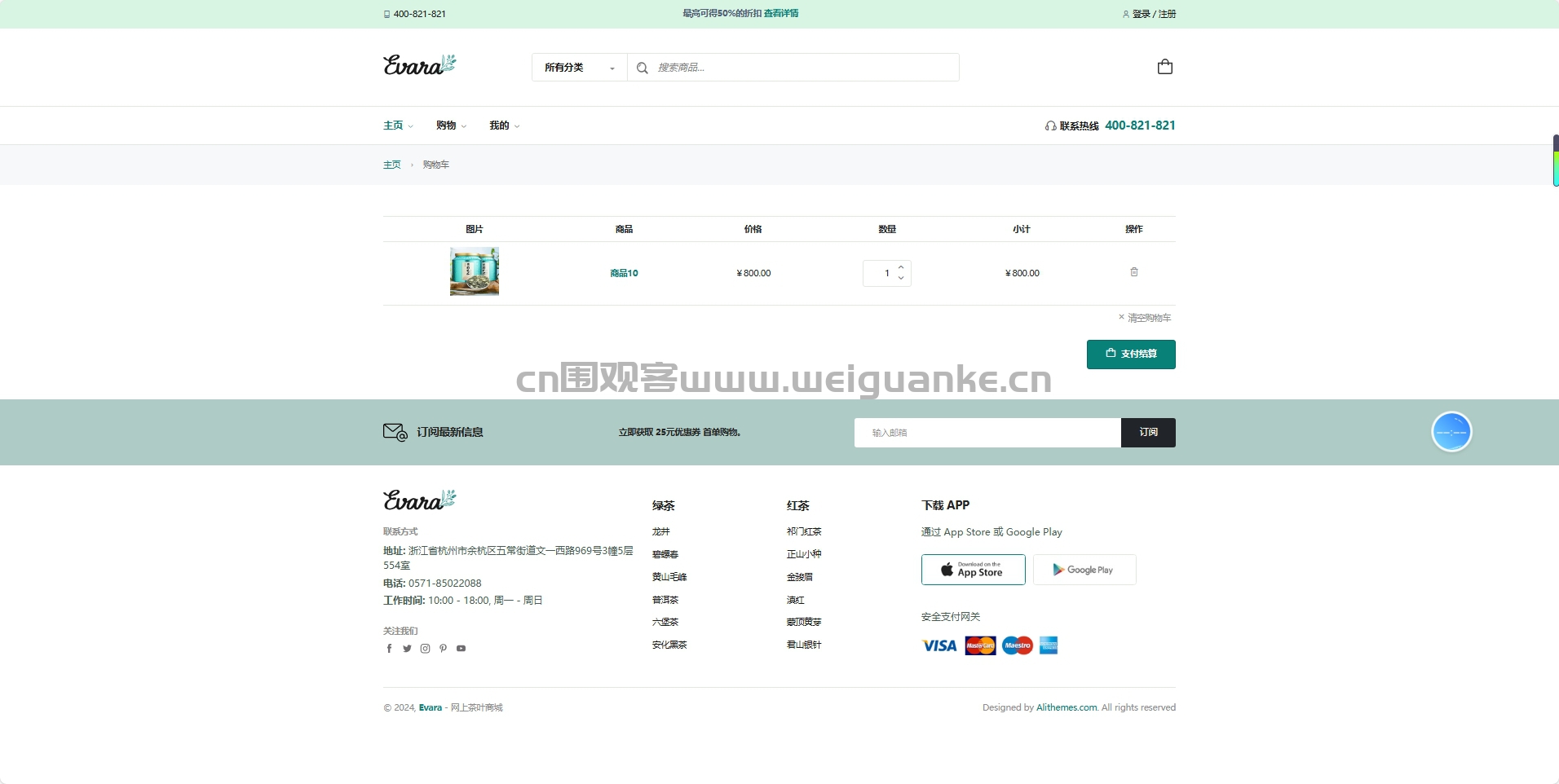Open the Twitter social icon

pos(407,649)
